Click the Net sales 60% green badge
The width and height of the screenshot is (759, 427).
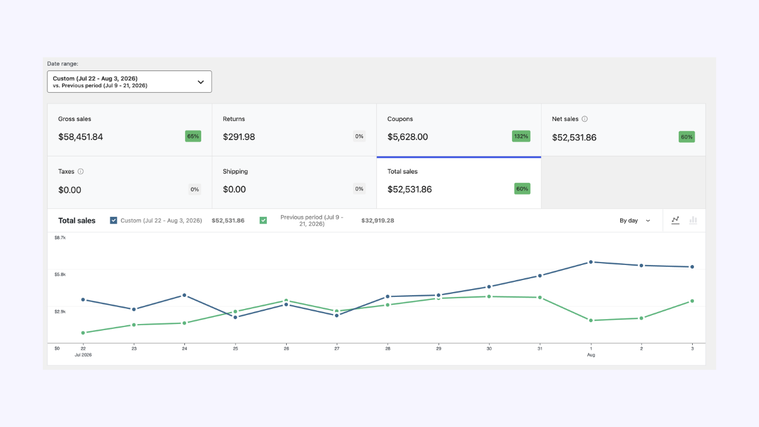(686, 137)
